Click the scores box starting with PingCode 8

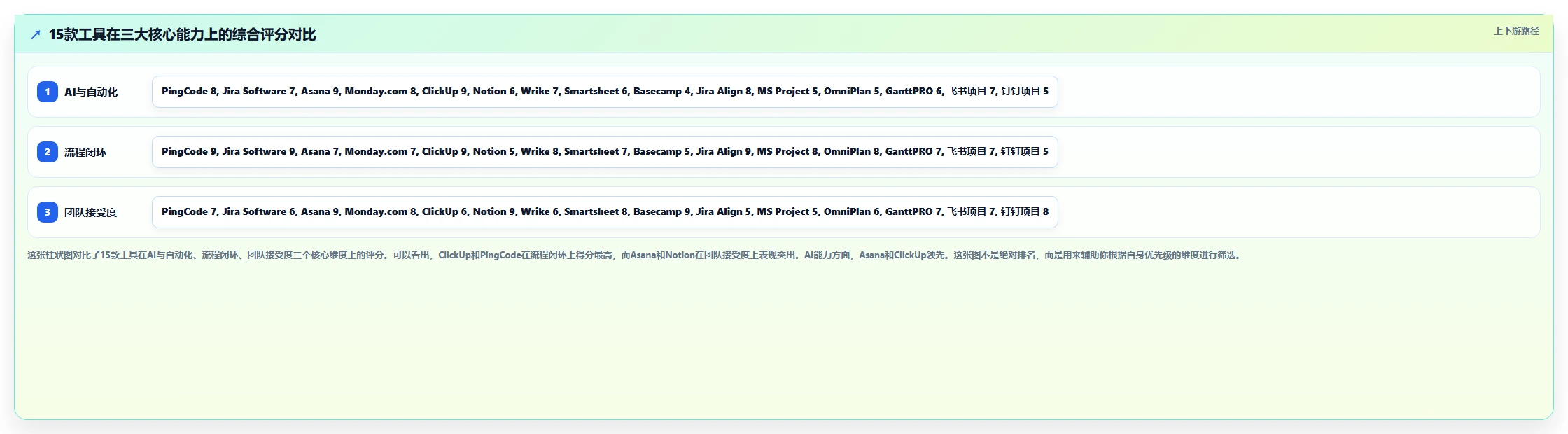coord(605,92)
